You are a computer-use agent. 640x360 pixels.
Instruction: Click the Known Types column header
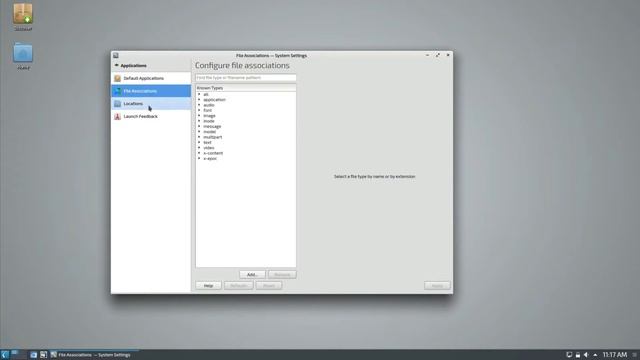[x=246, y=88]
